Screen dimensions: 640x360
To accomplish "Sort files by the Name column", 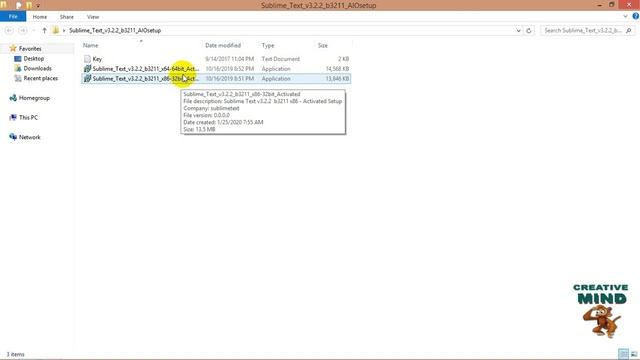I will click(x=91, y=45).
